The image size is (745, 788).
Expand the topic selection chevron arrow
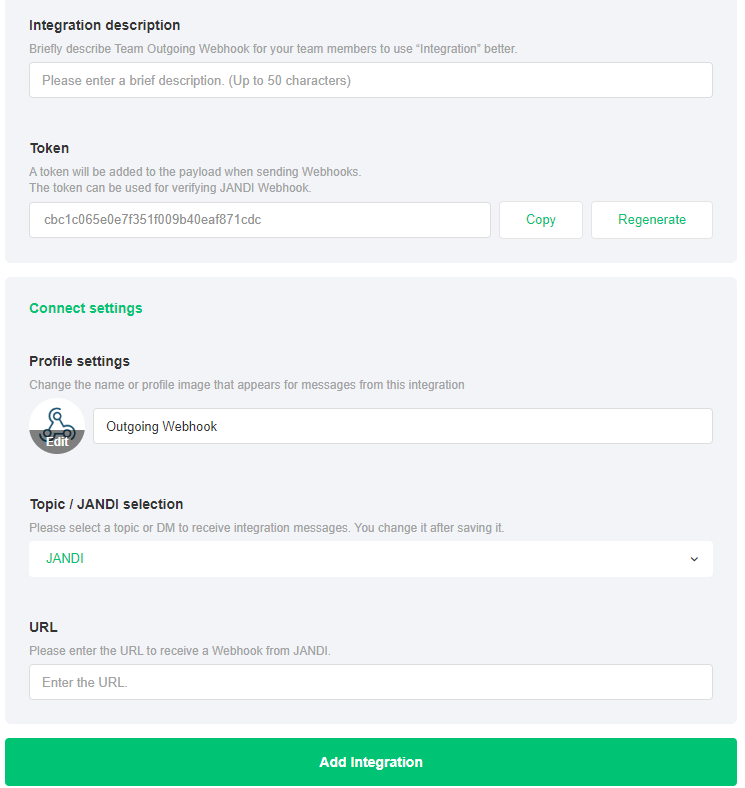click(x=694, y=559)
